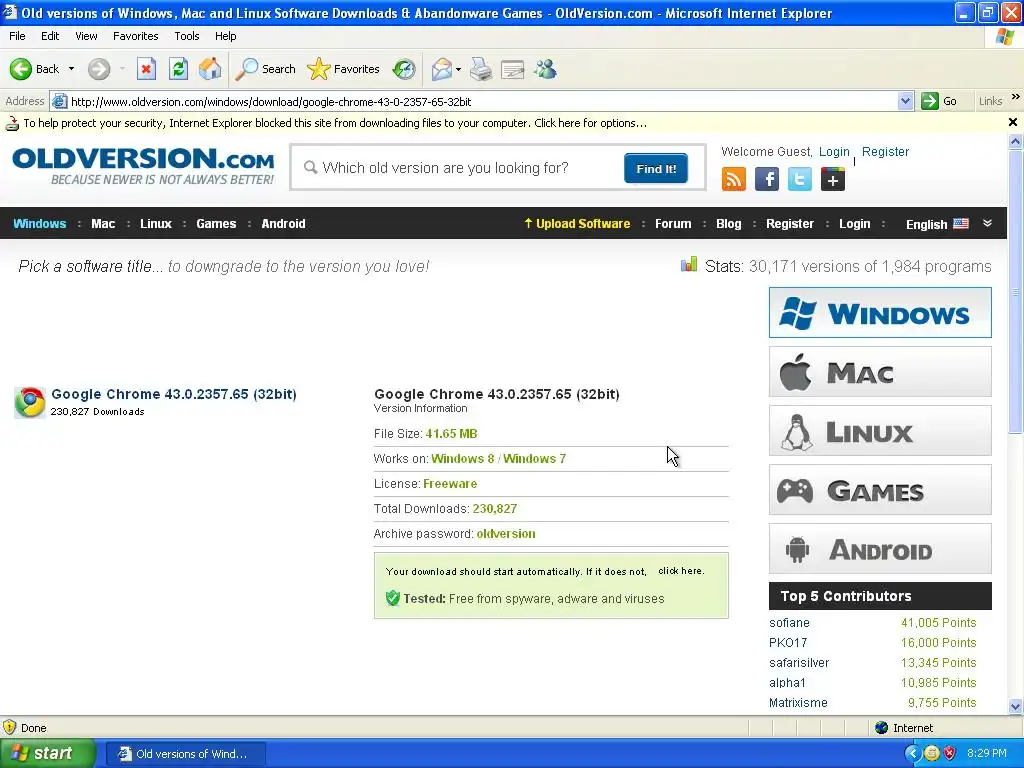Click the Print icon in toolbar
The width and height of the screenshot is (1024, 768).
click(x=481, y=69)
